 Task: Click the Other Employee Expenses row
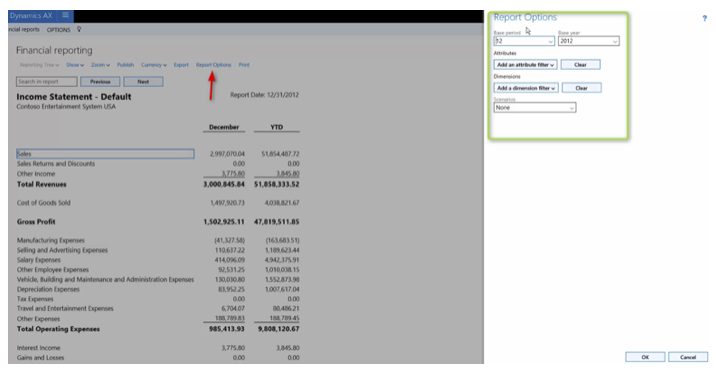pyautogui.click(x=53, y=270)
